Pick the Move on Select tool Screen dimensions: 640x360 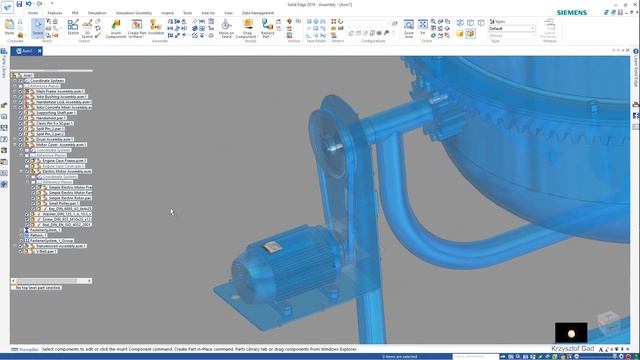click(x=226, y=29)
